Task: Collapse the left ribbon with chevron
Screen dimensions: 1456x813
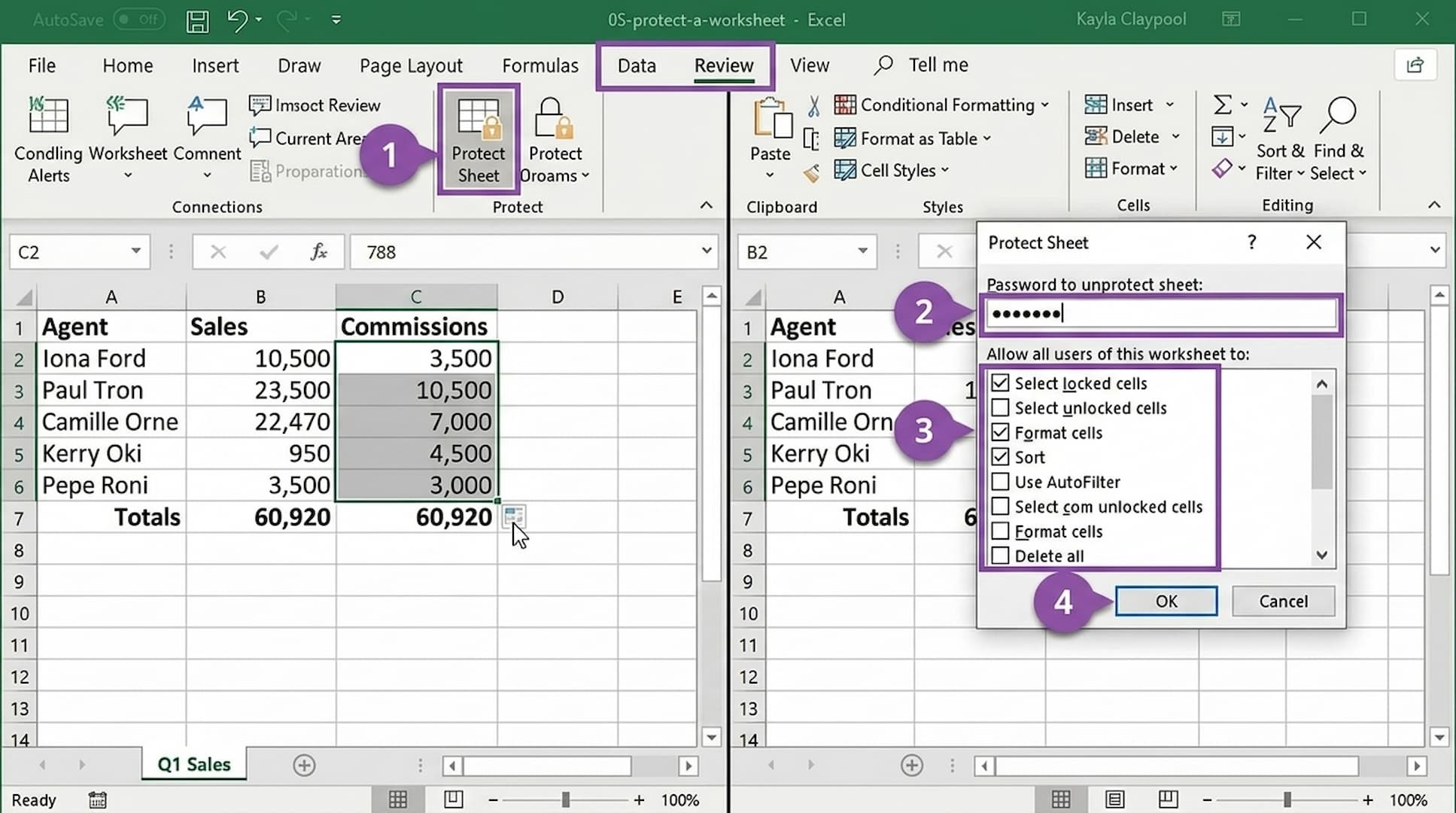Action: pyautogui.click(x=706, y=205)
